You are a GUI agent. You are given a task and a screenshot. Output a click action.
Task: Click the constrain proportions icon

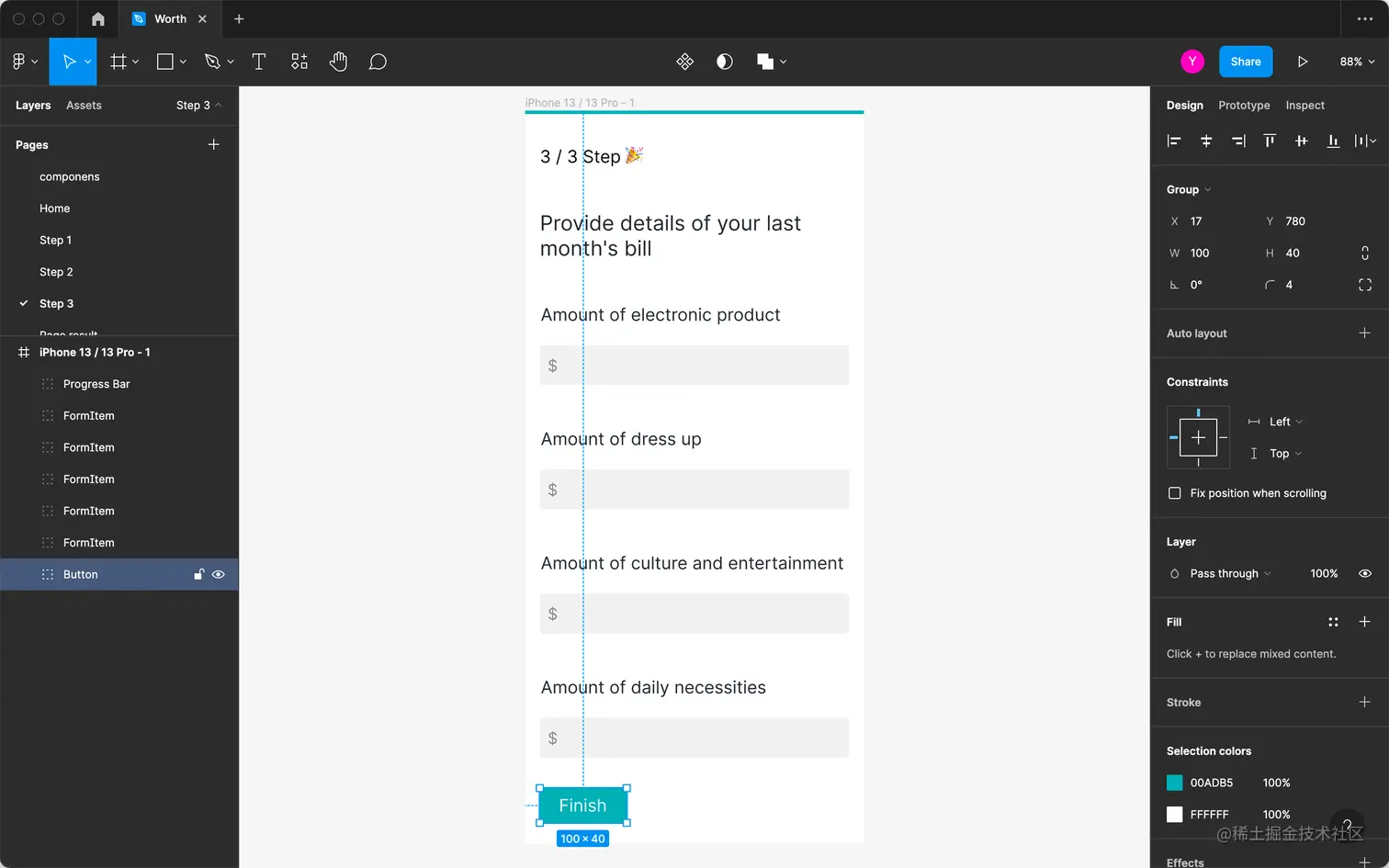[1365, 253]
